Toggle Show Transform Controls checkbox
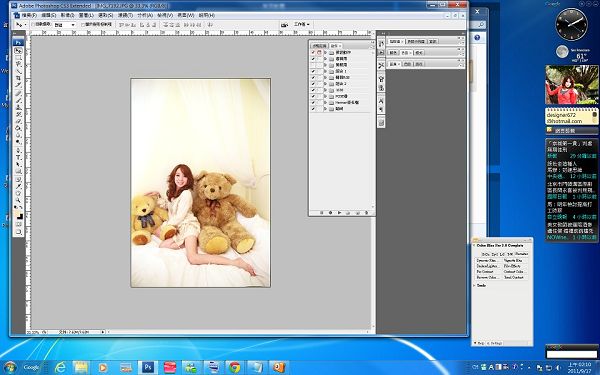Viewport: 600px width, 375px height. 83,24
